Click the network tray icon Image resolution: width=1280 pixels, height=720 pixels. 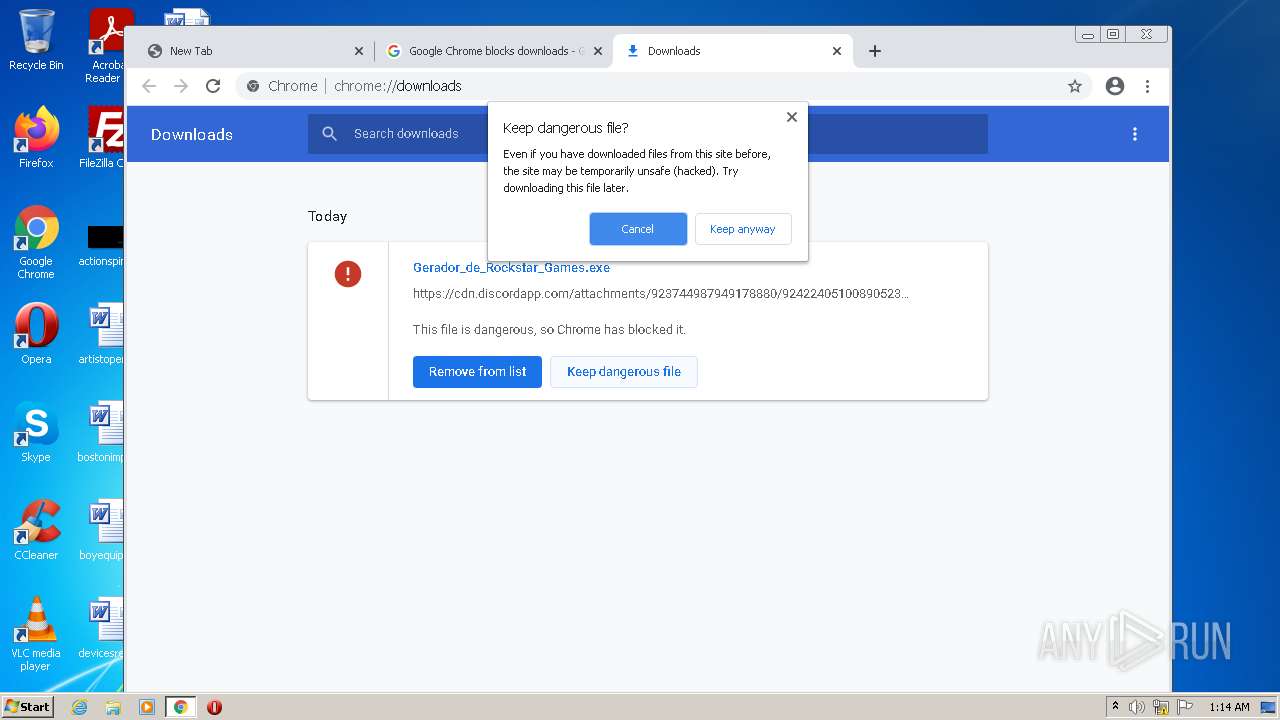pos(1160,707)
